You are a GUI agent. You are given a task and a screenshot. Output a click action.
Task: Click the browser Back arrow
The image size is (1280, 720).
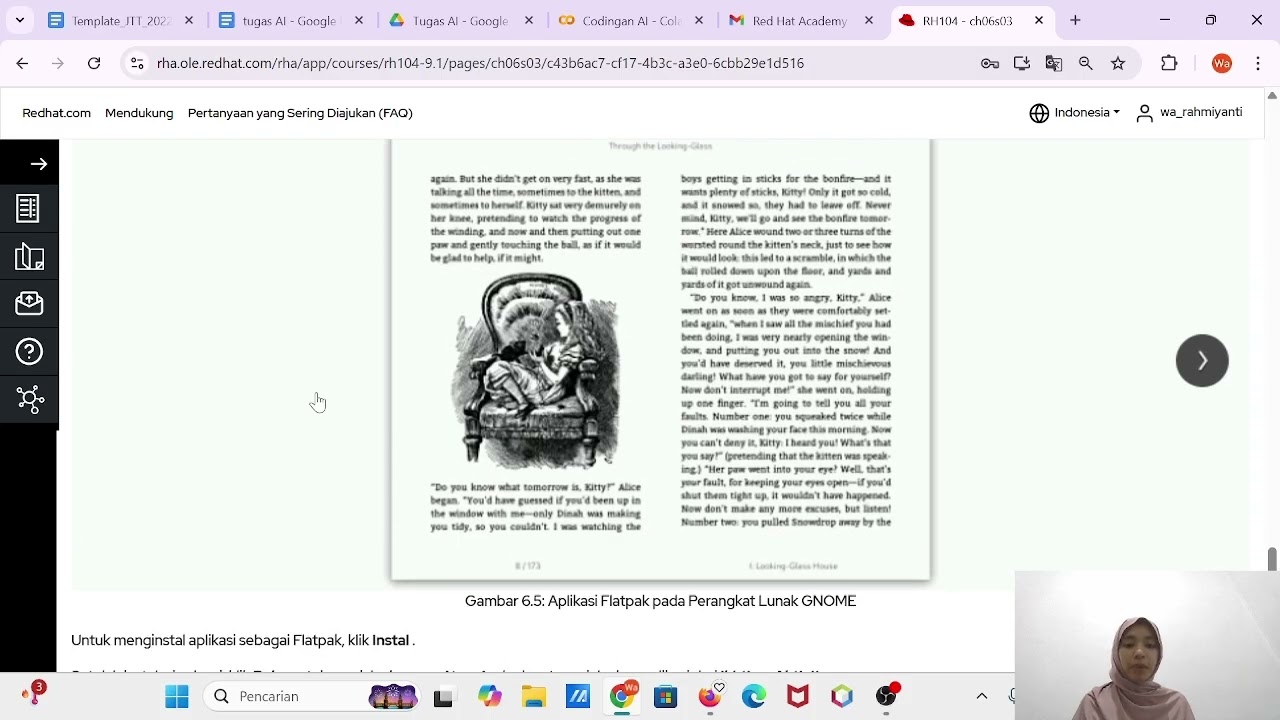pyautogui.click(x=22, y=63)
